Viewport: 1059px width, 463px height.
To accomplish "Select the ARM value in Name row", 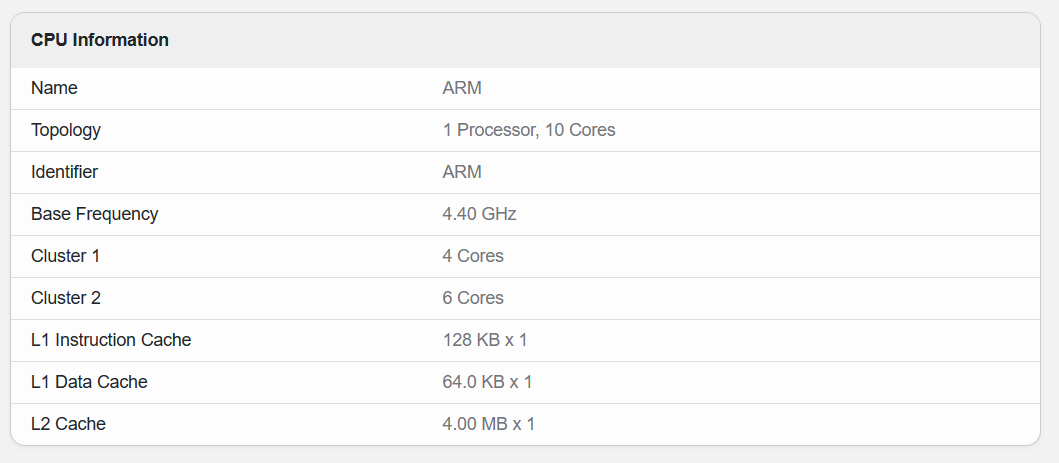I will point(462,88).
